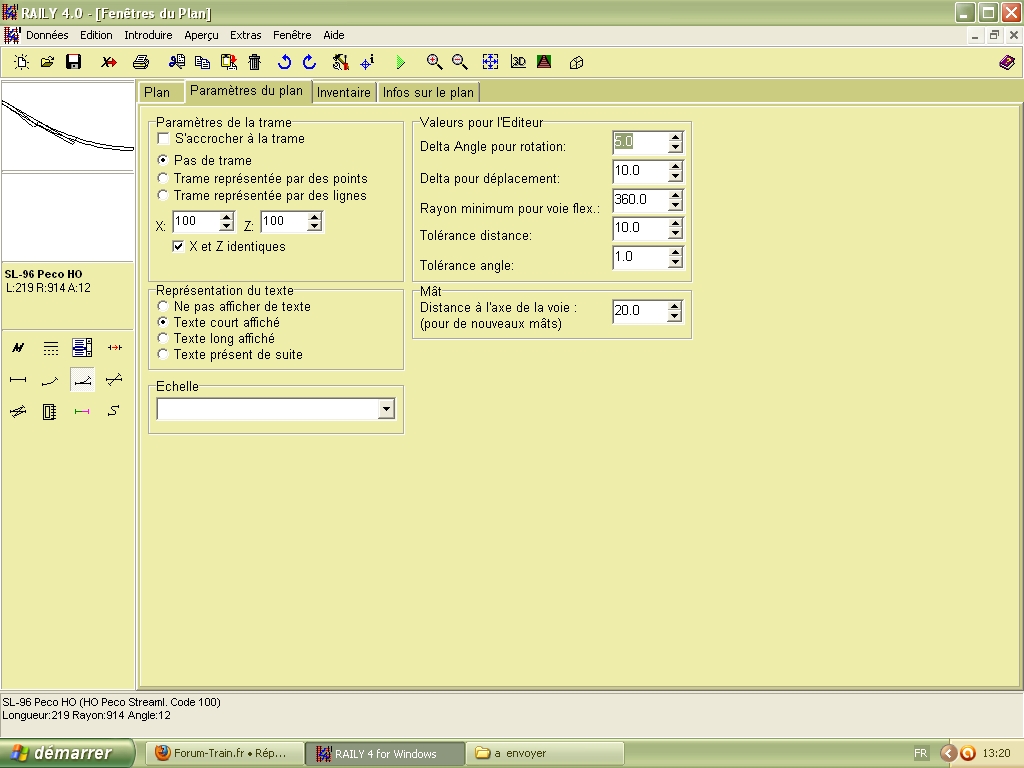Click the trash can delete icon
This screenshot has height=768, width=1024.
255,62
